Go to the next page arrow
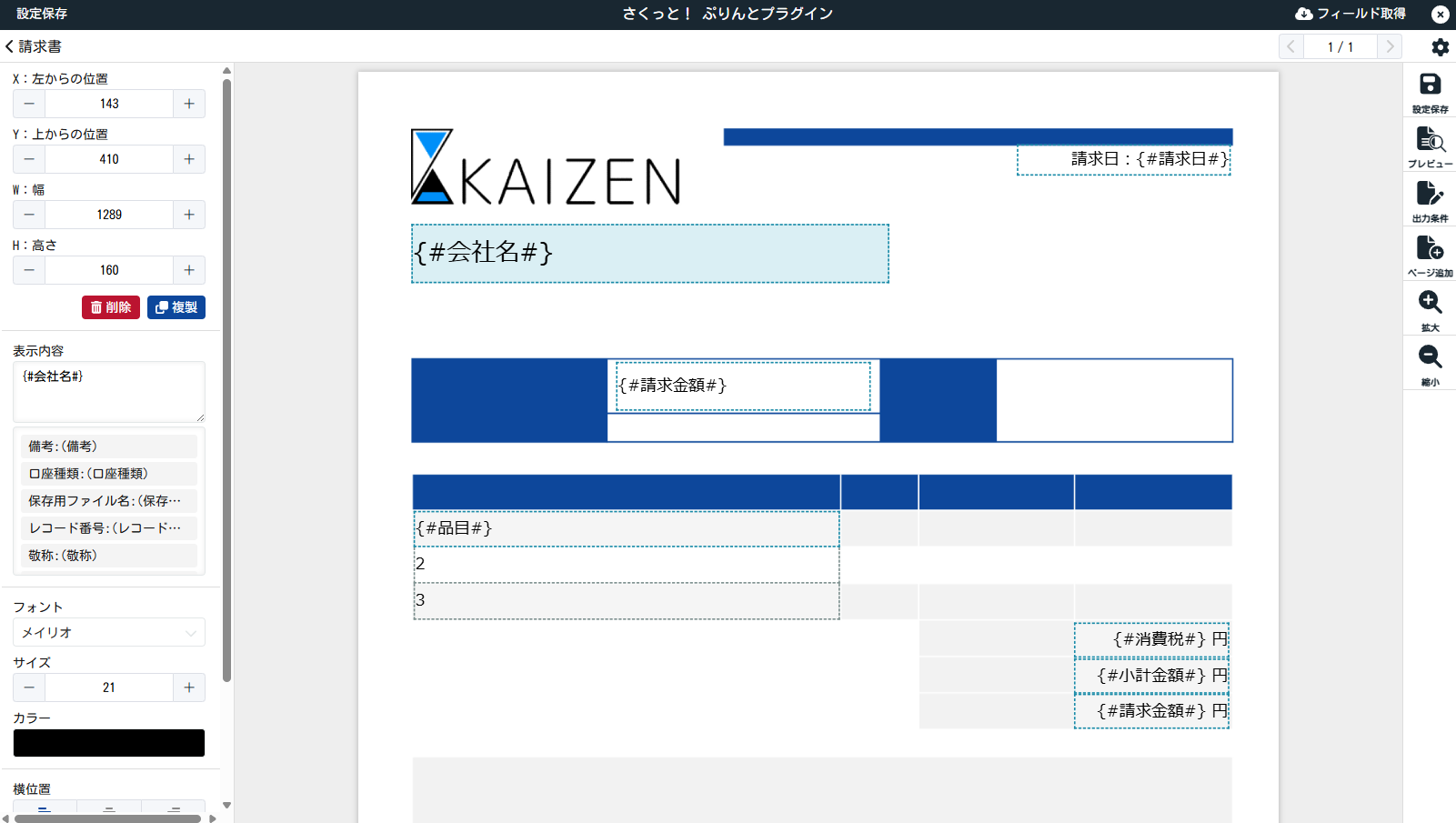The image size is (1456, 823). [x=1390, y=46]
